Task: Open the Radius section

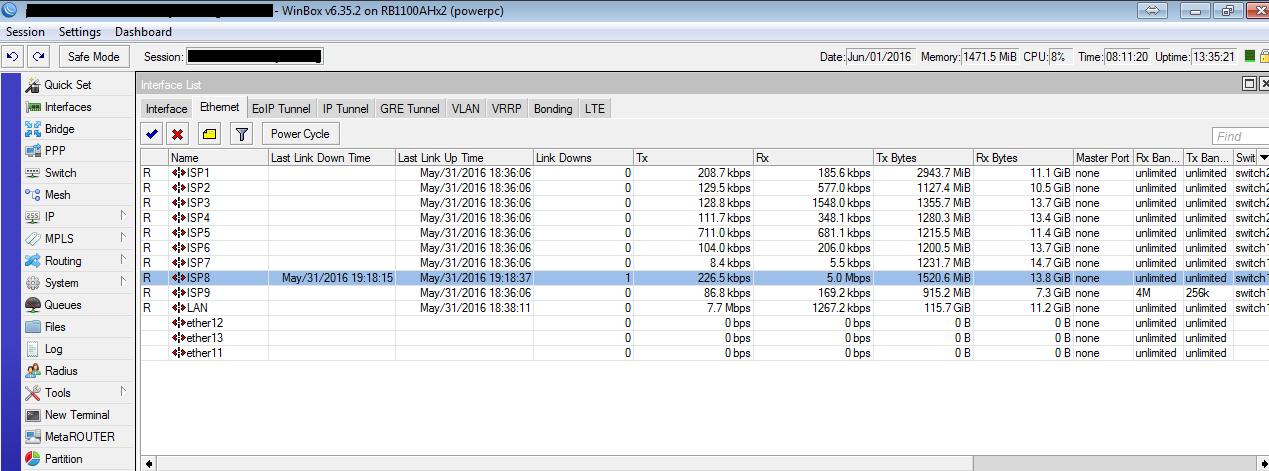Action: [60, 371]
